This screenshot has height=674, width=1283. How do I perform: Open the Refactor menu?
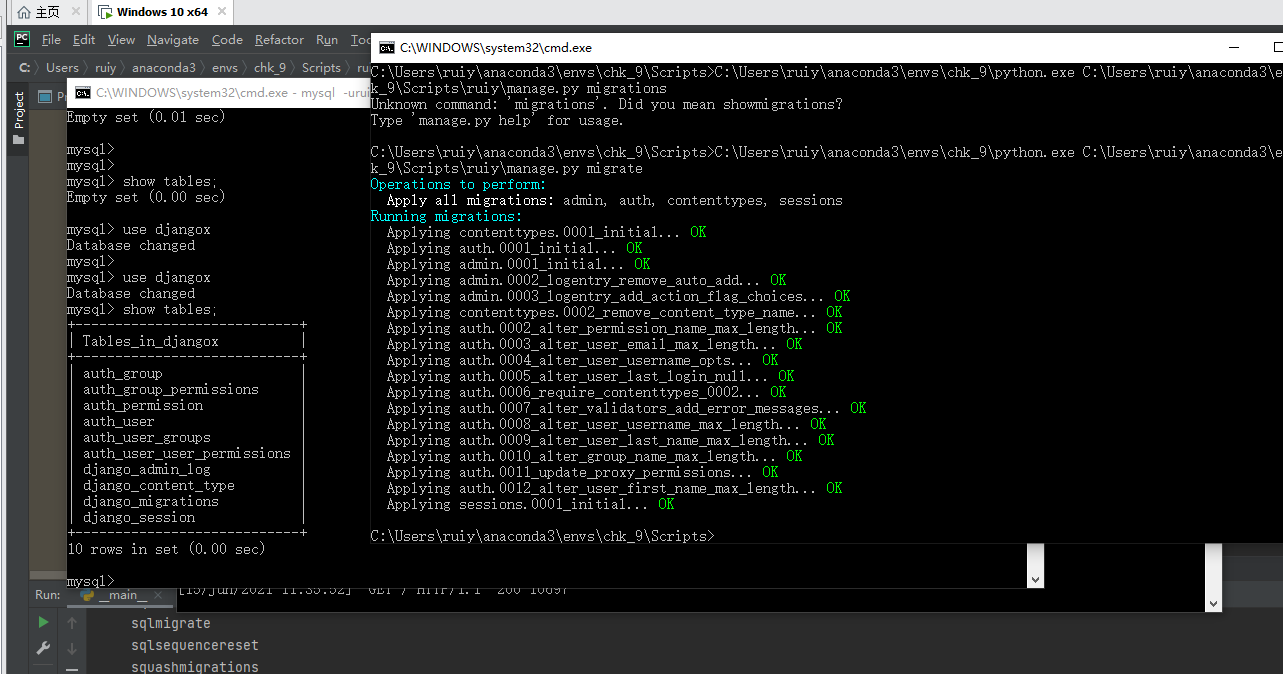tap(279, 40)
